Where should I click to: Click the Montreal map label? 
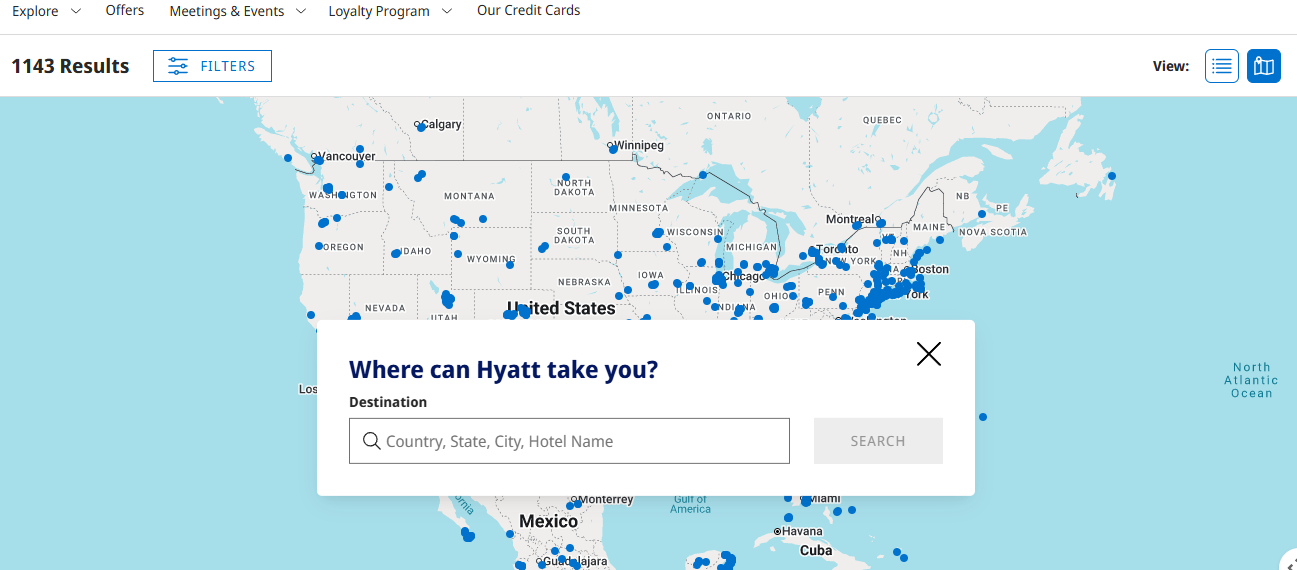pyautogui.click(x=852, y=219)
